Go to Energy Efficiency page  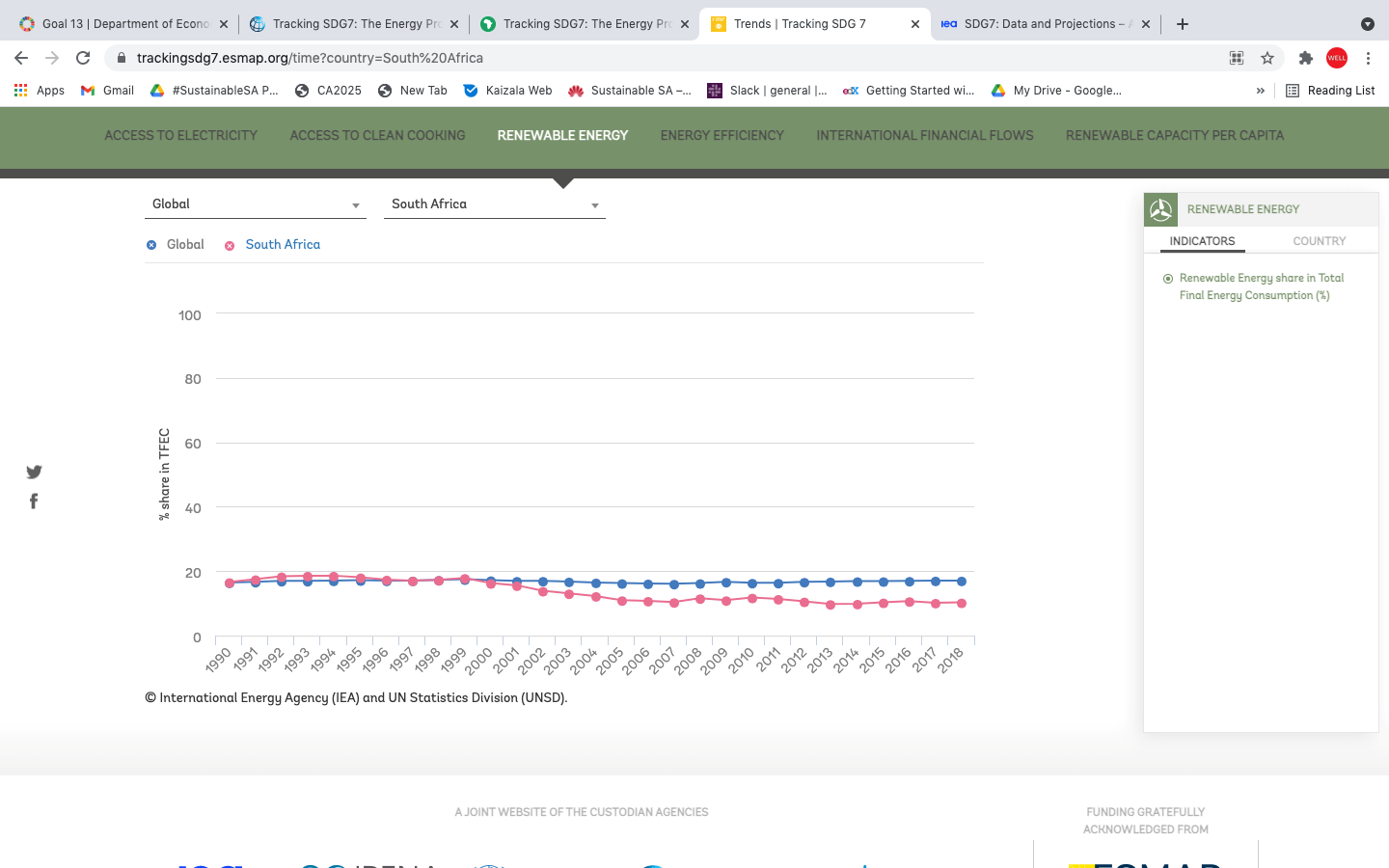(722, 136)
